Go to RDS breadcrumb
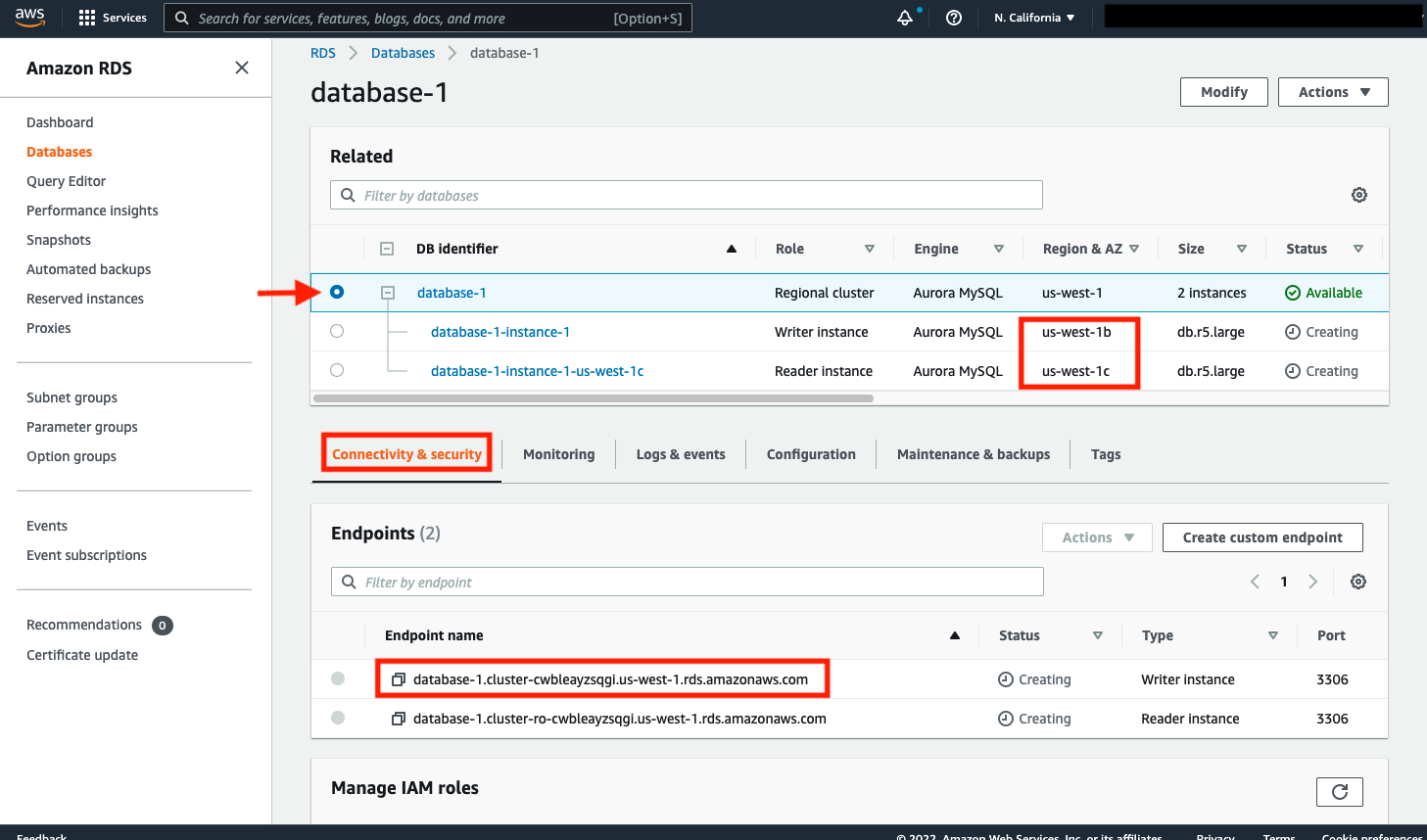Image resolution: width=1427 pixels, height=840 pixels. coord(323,53)
